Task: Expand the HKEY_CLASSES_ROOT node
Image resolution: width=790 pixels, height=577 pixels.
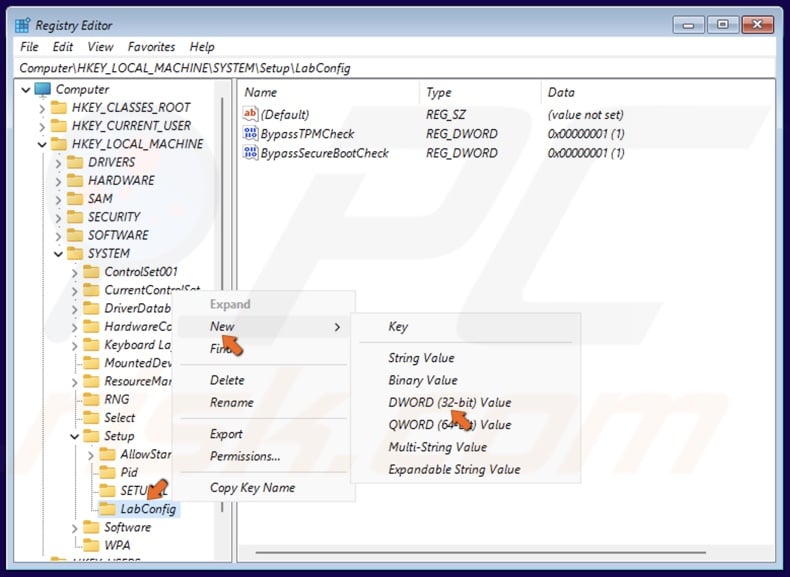Action: pos(42,108)
